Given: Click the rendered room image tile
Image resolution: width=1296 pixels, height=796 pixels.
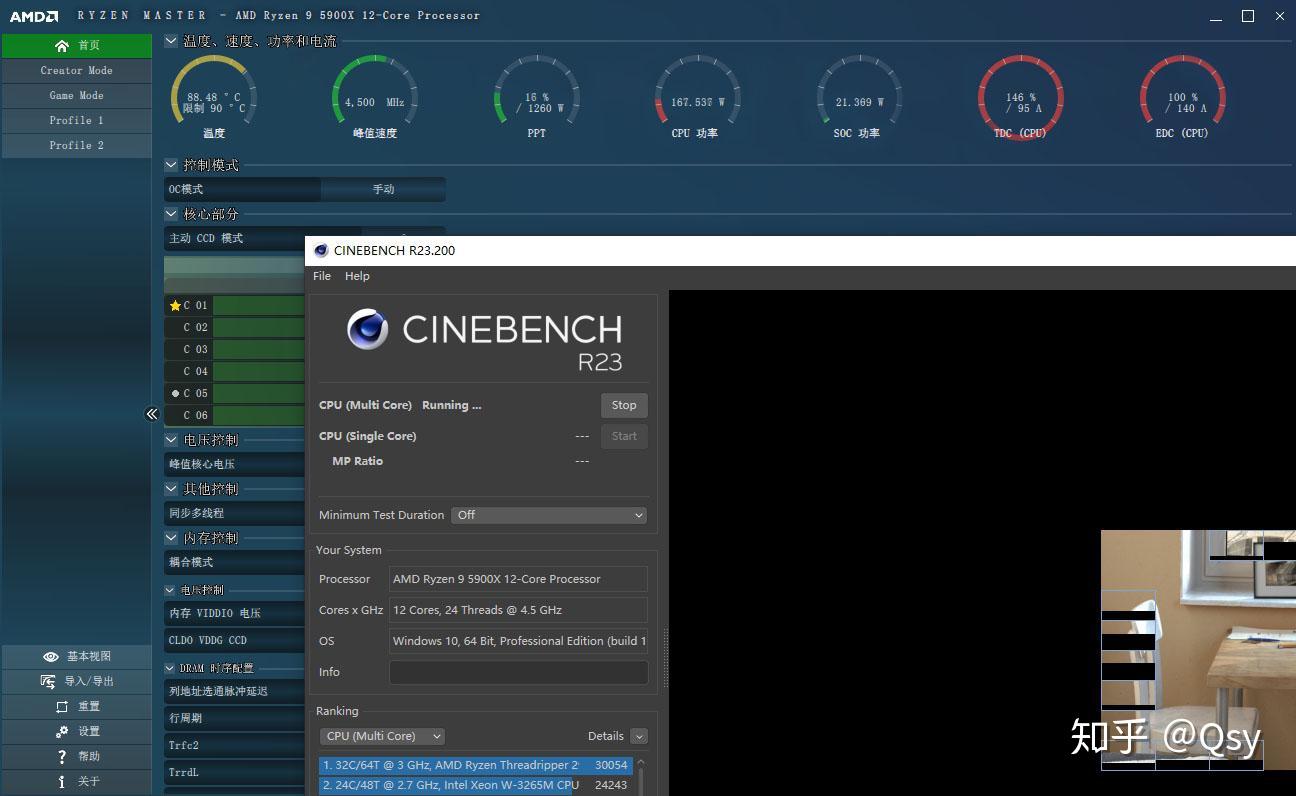Looking at the screenshot, I should click(1198, 651).
